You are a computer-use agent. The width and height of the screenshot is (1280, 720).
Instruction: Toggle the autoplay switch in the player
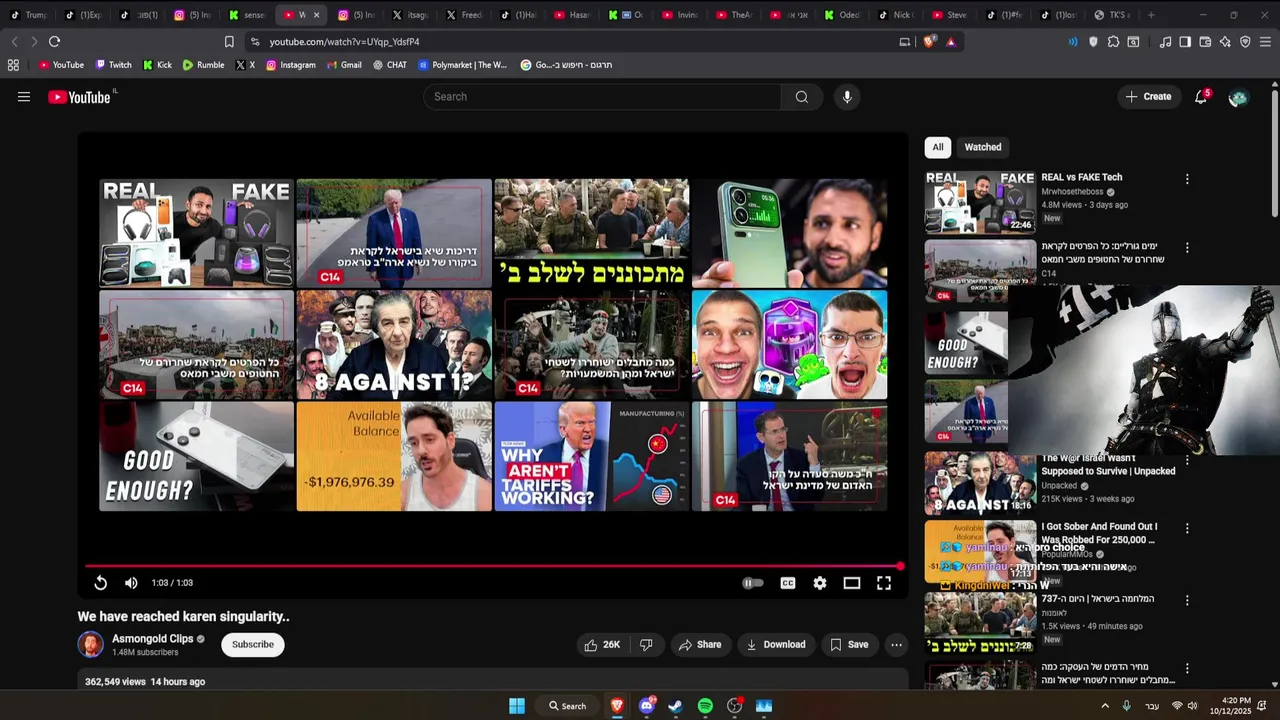(753, 583)
